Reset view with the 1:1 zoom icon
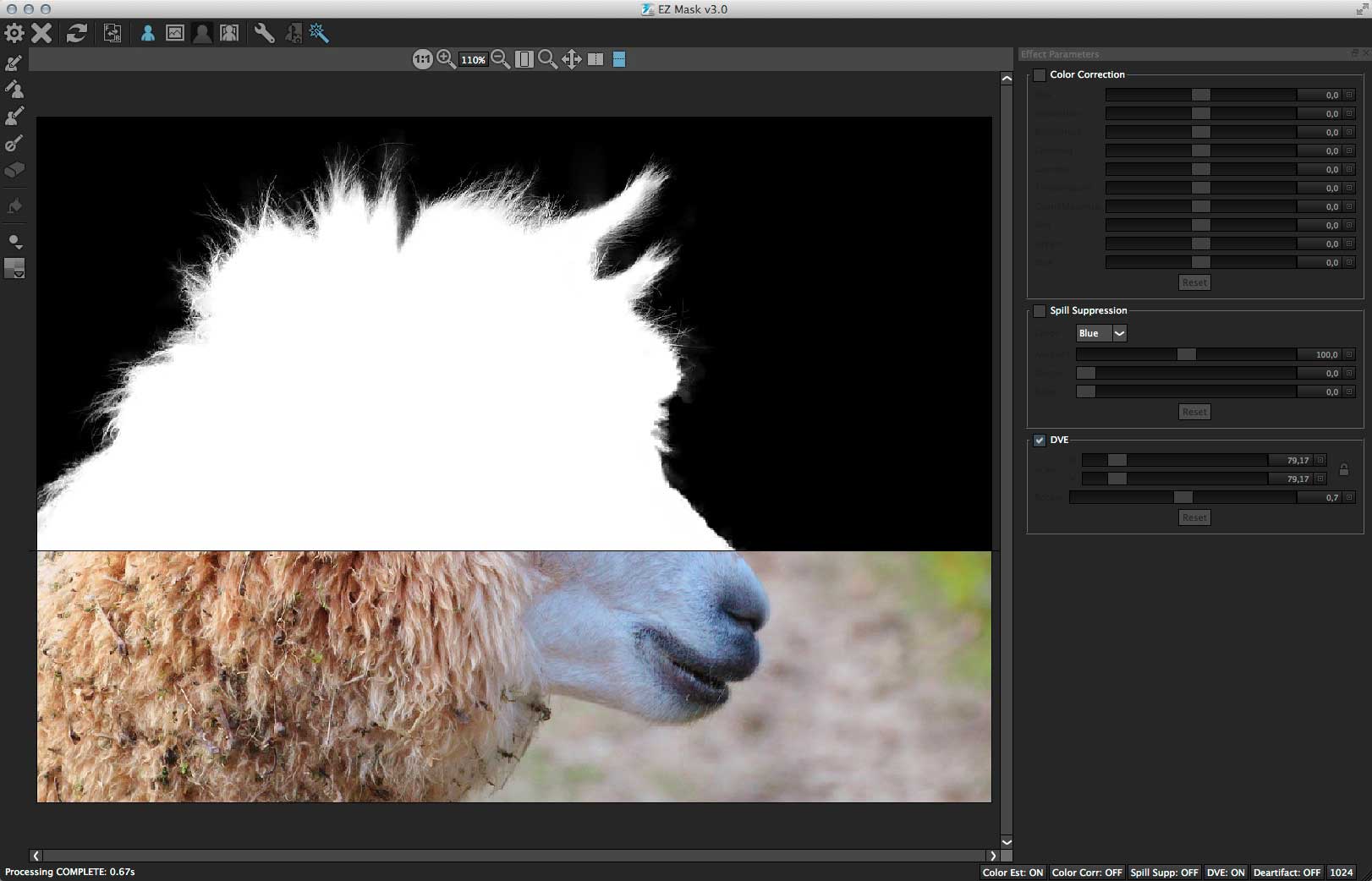The height and width of the screenshot is (881, 1372). coord(422,59)
